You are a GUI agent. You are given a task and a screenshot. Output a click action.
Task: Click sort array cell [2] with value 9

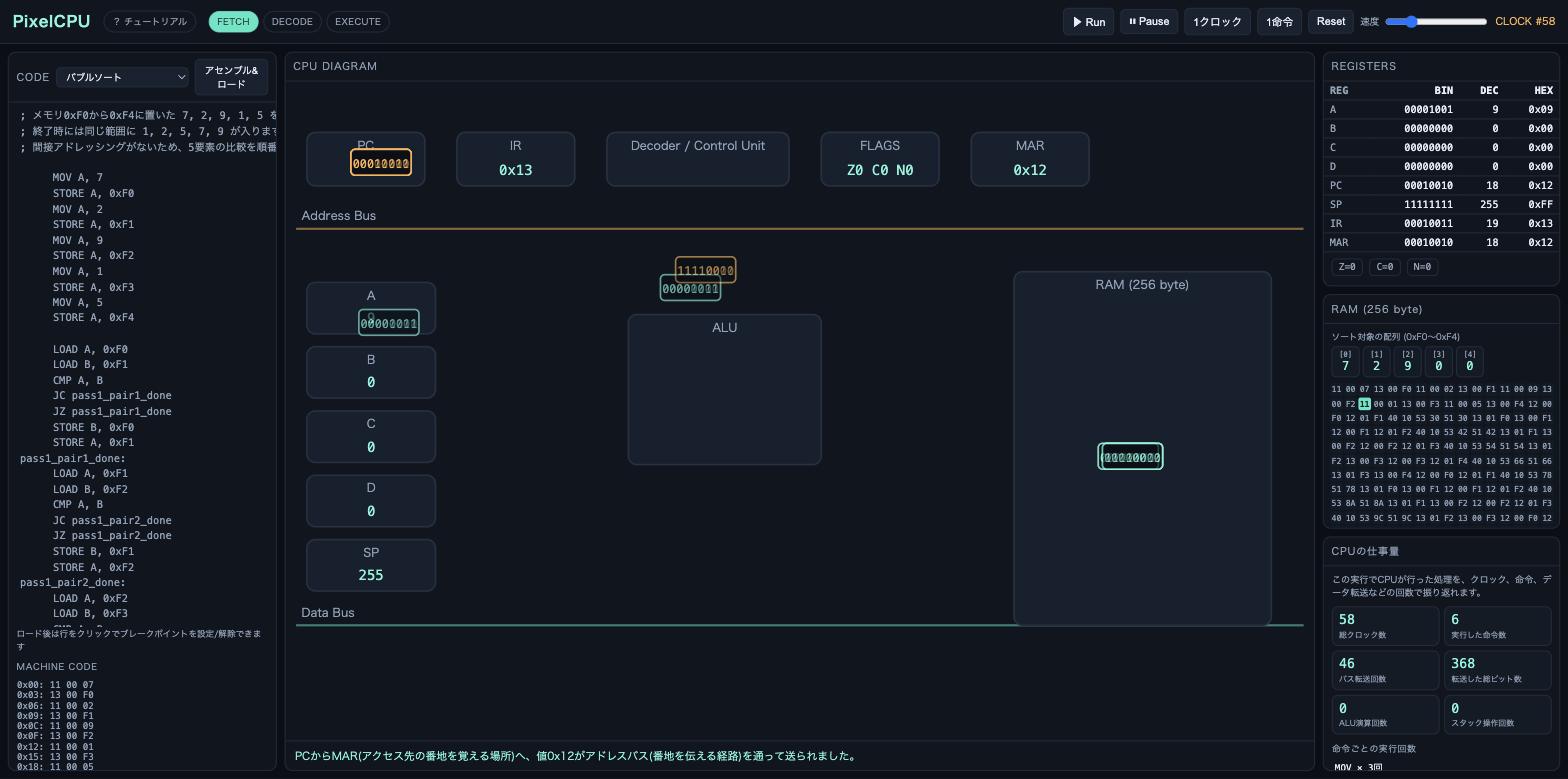click(x=1407, y=361)
